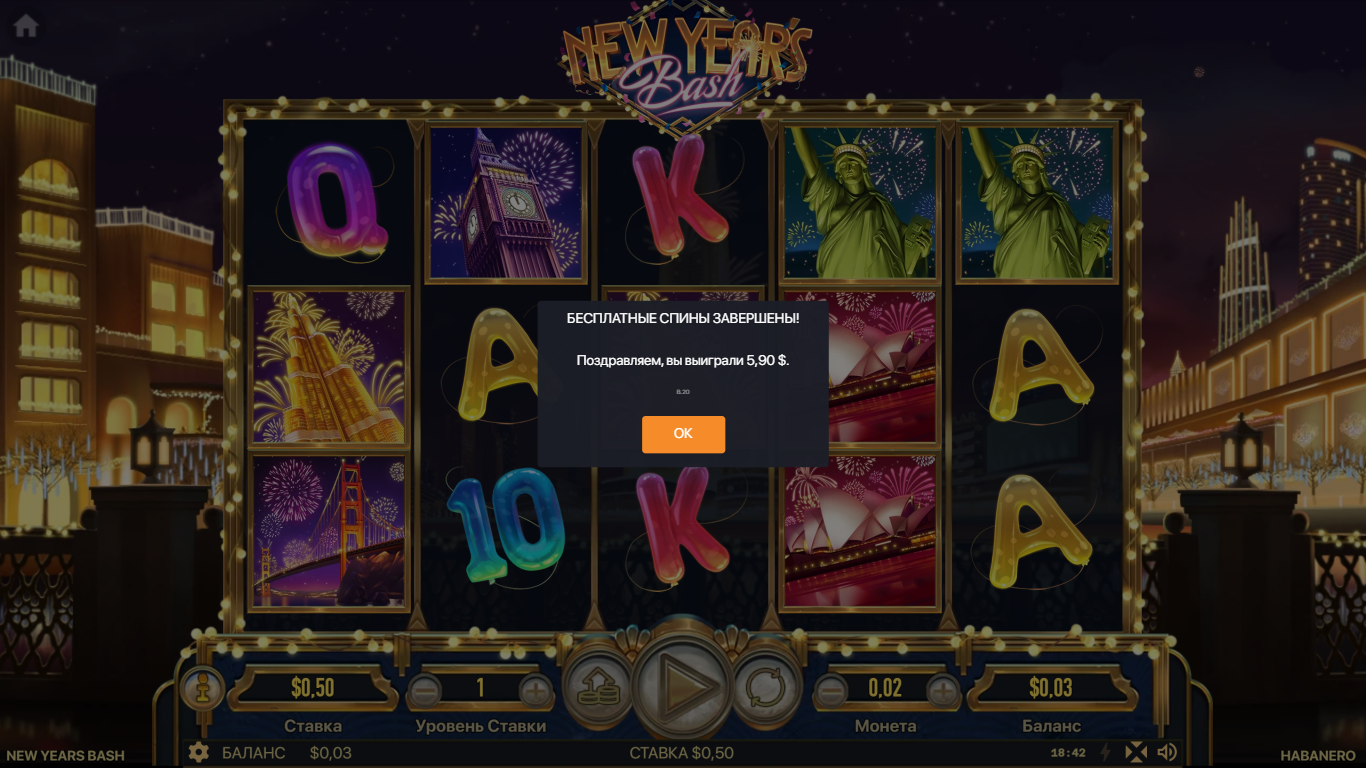Open settings via the gear icon
This screenshot has width=1366, height=768.
199,753
